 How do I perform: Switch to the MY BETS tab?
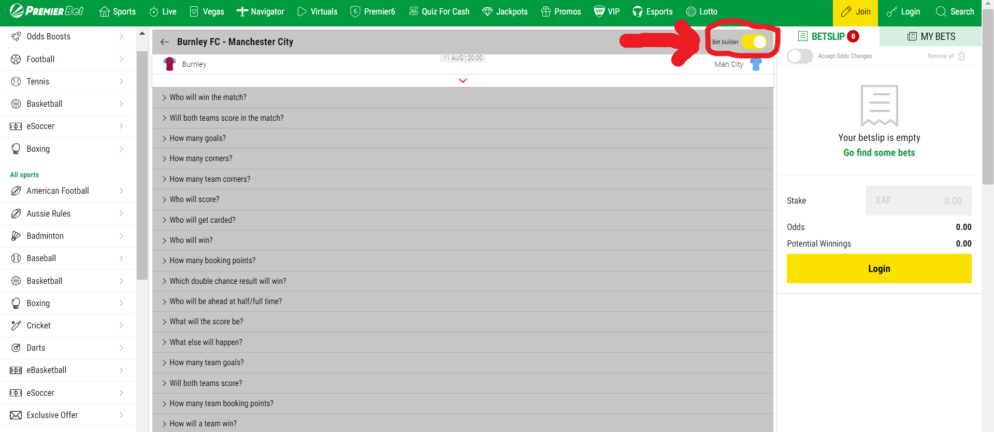click(930, 37)
